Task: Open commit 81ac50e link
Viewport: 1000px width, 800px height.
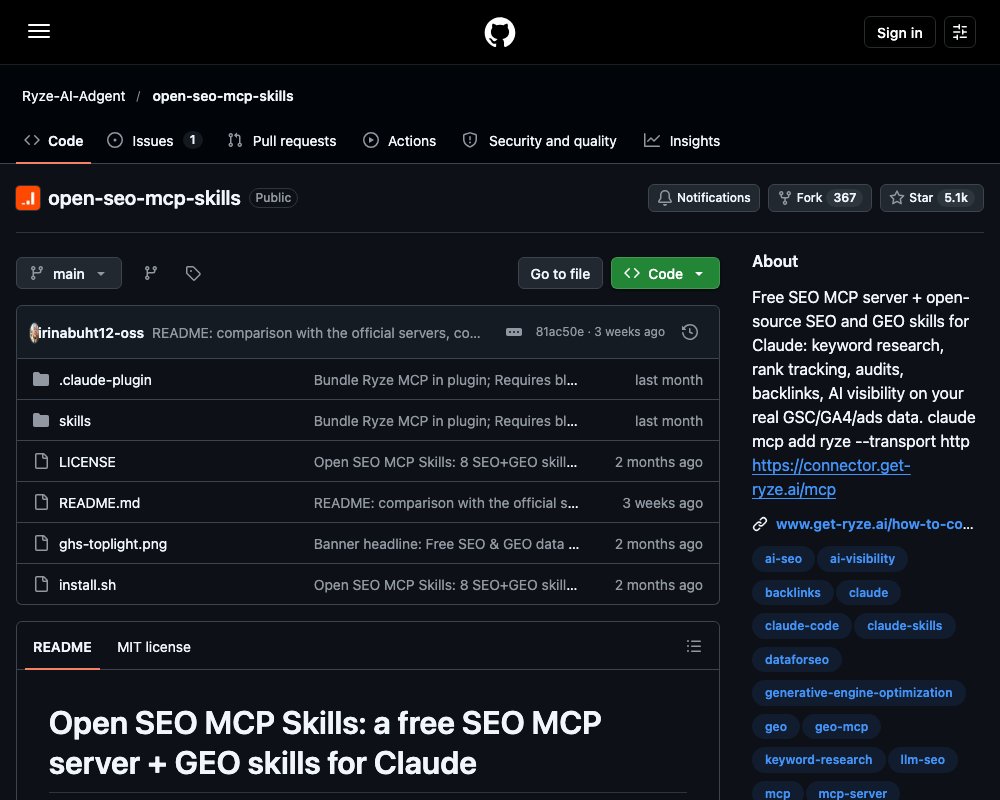Action: pyautogui.click(x=559, y=332)
